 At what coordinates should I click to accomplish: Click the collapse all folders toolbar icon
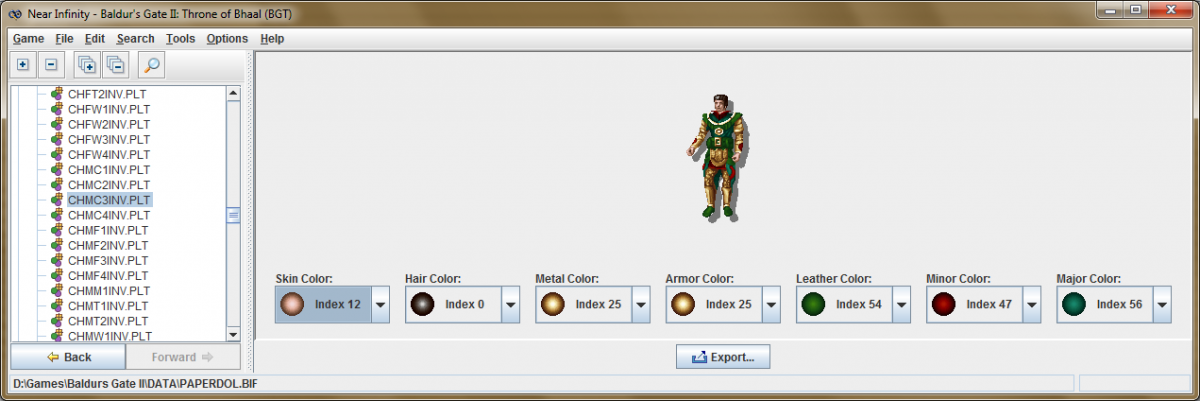[116, 65]
